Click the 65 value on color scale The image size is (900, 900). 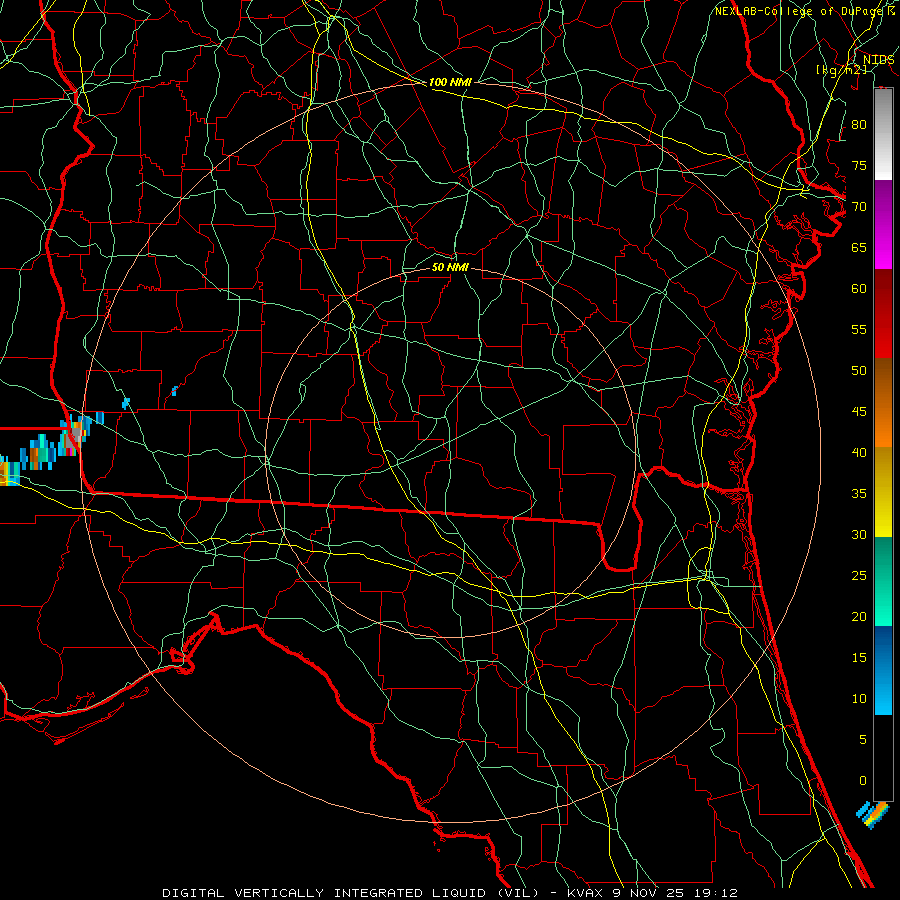859,247
